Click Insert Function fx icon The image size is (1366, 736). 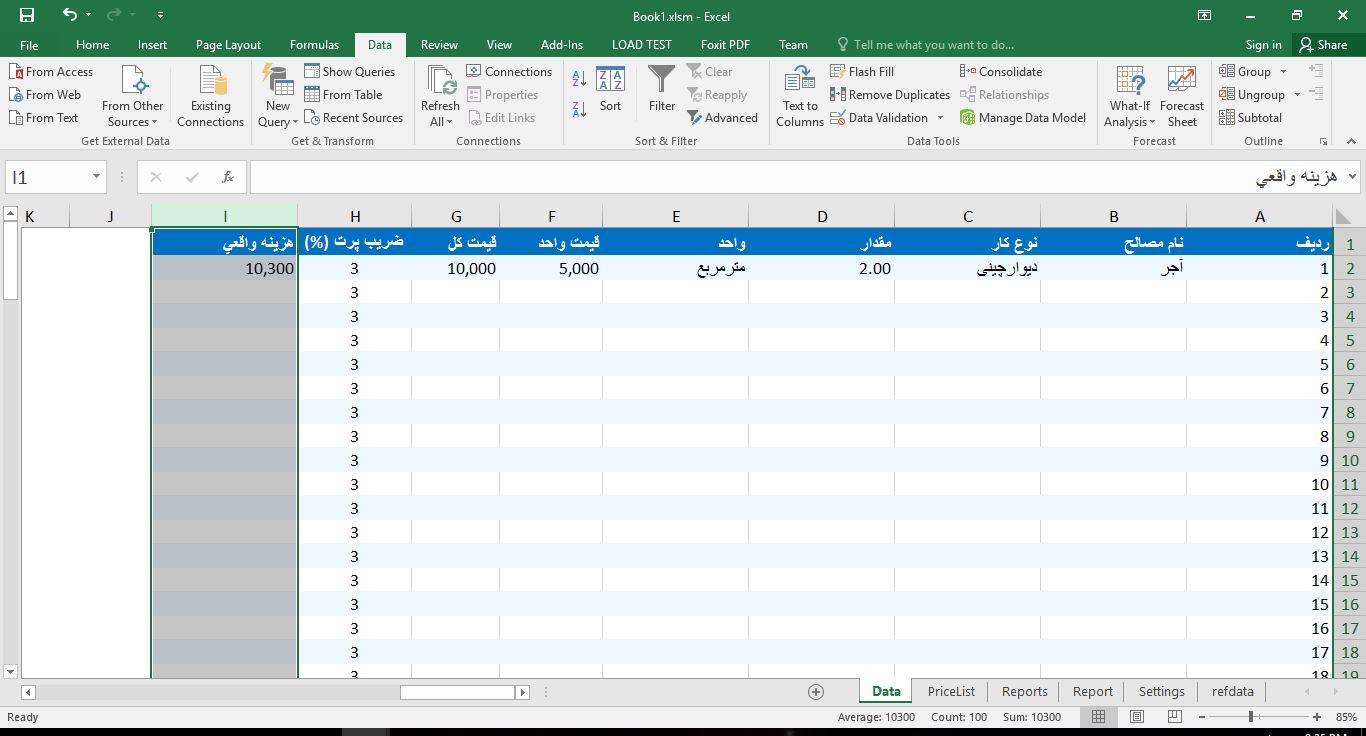(x=228, y=177)
